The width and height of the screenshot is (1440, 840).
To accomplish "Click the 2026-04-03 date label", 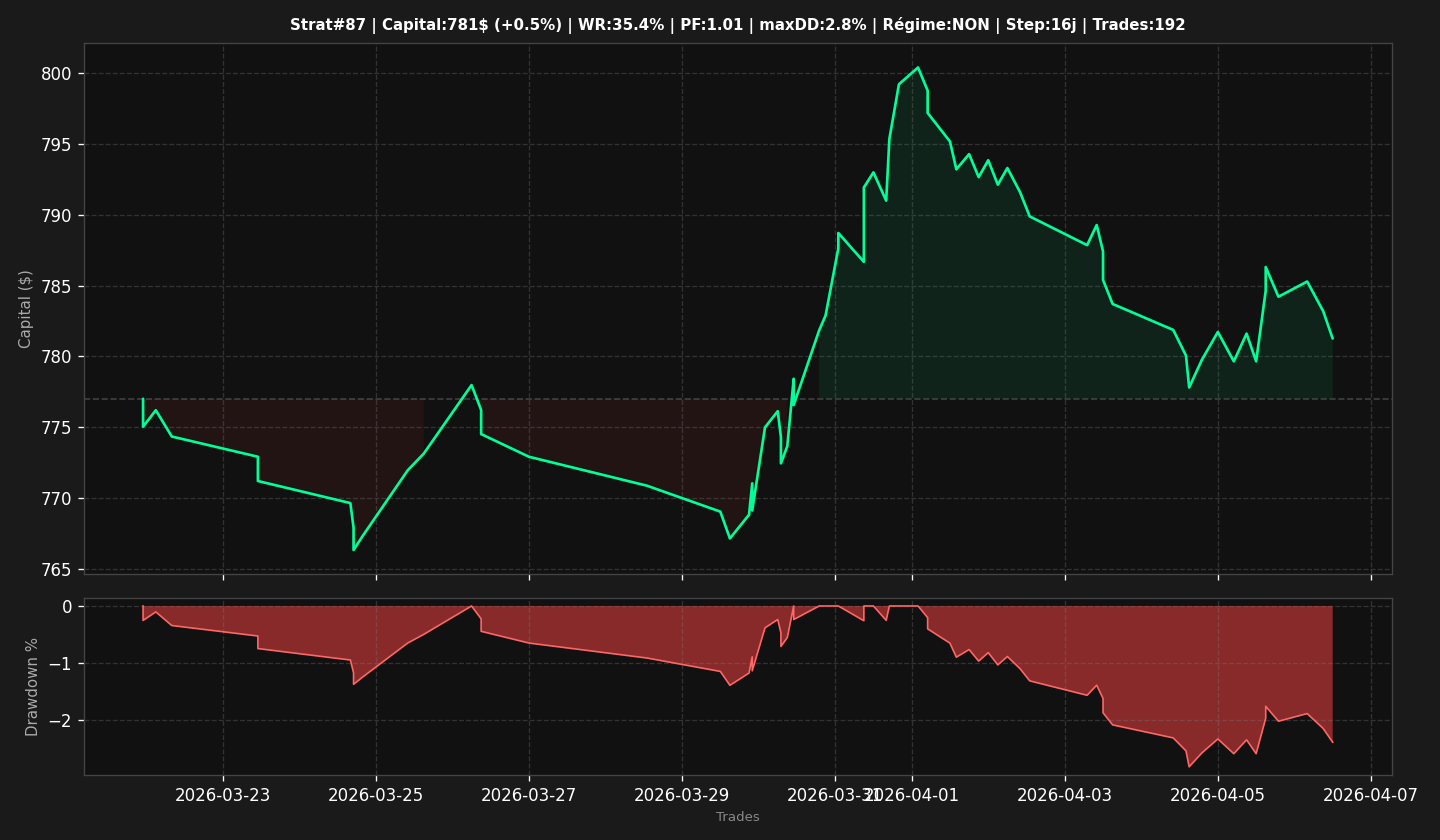I will click(x=1065, y=796).
